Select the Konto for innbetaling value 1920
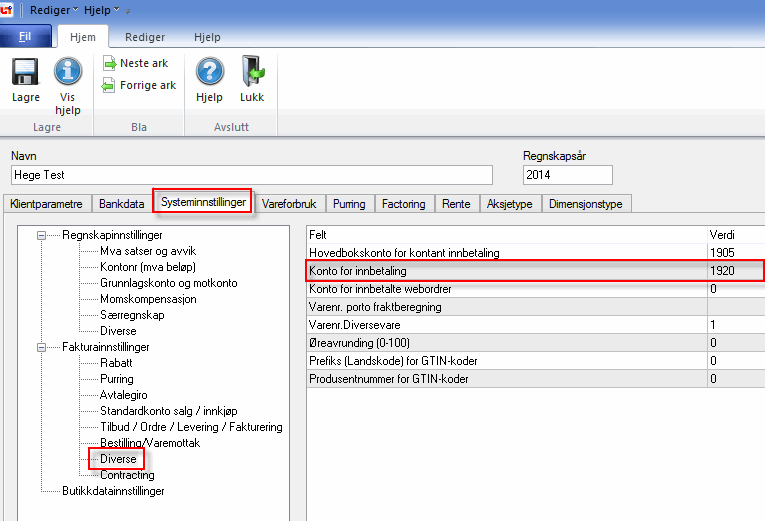This screenshot has height=521, width=765. 733,271
